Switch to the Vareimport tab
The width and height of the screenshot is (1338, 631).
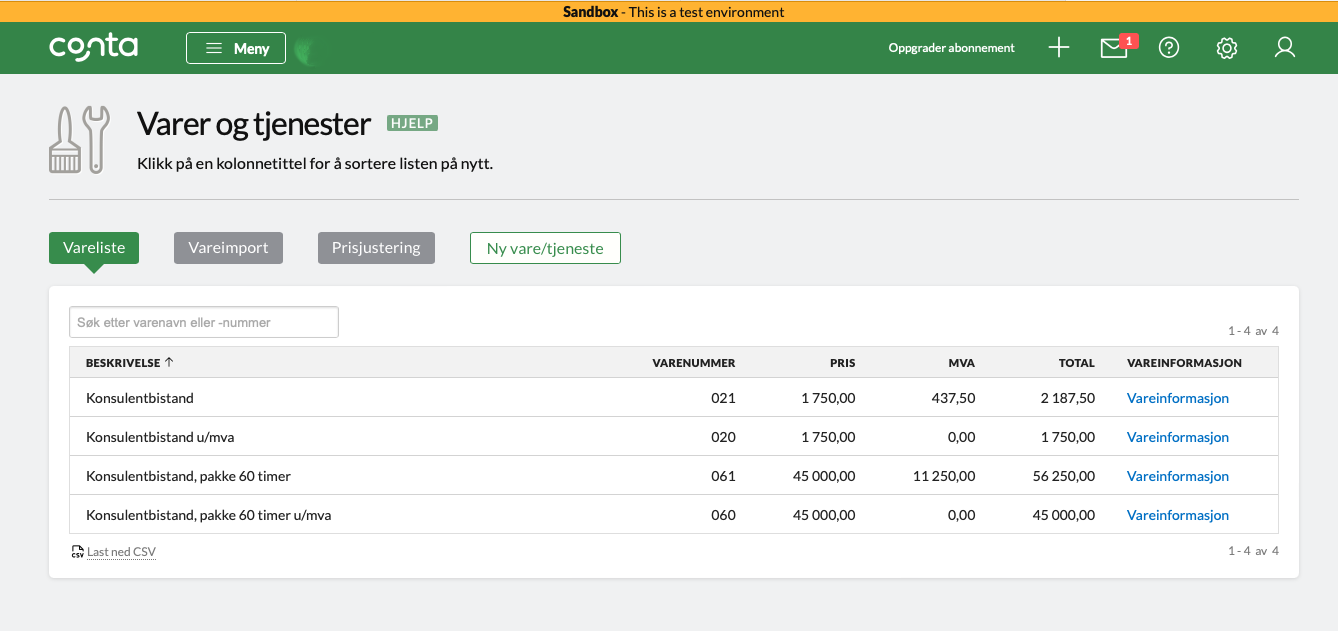[228, 248]
